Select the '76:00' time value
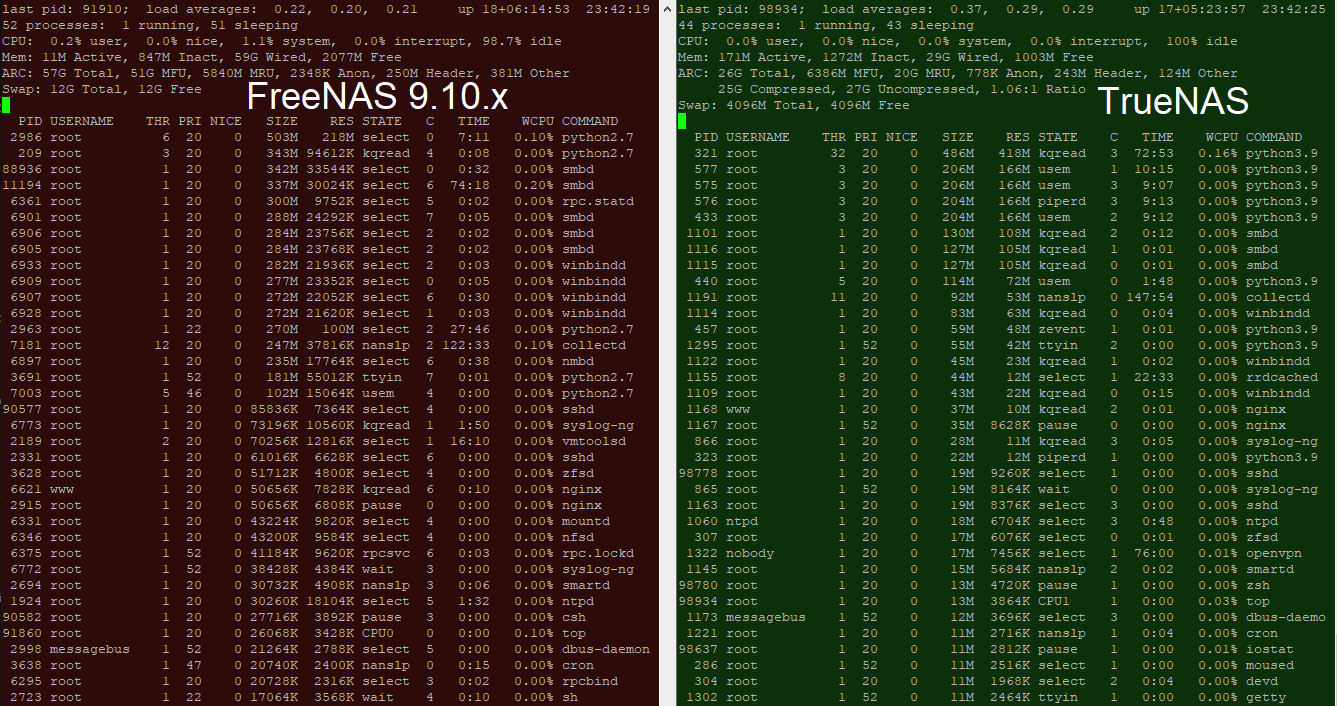Image resolution: width=1337 pixels, height=706 pixels. click(1154, 553)
